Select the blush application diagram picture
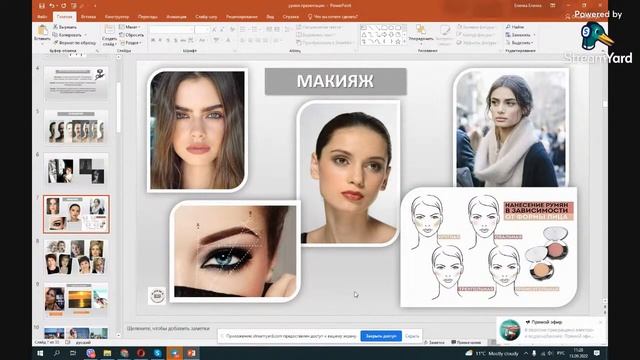The image size is (640, 360). tap(489, 247)
